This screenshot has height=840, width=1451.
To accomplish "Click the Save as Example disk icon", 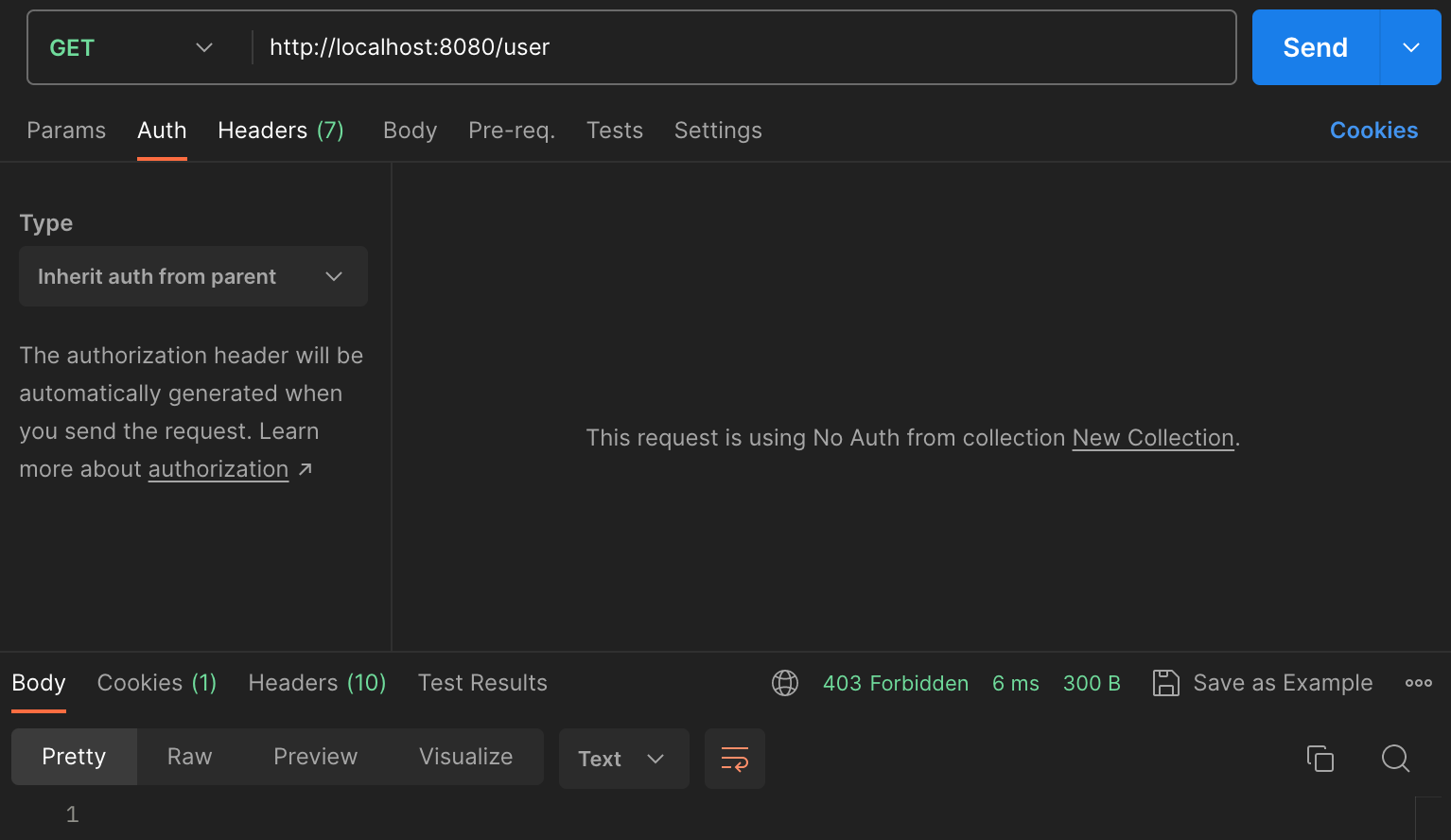I will [1166, 683].
